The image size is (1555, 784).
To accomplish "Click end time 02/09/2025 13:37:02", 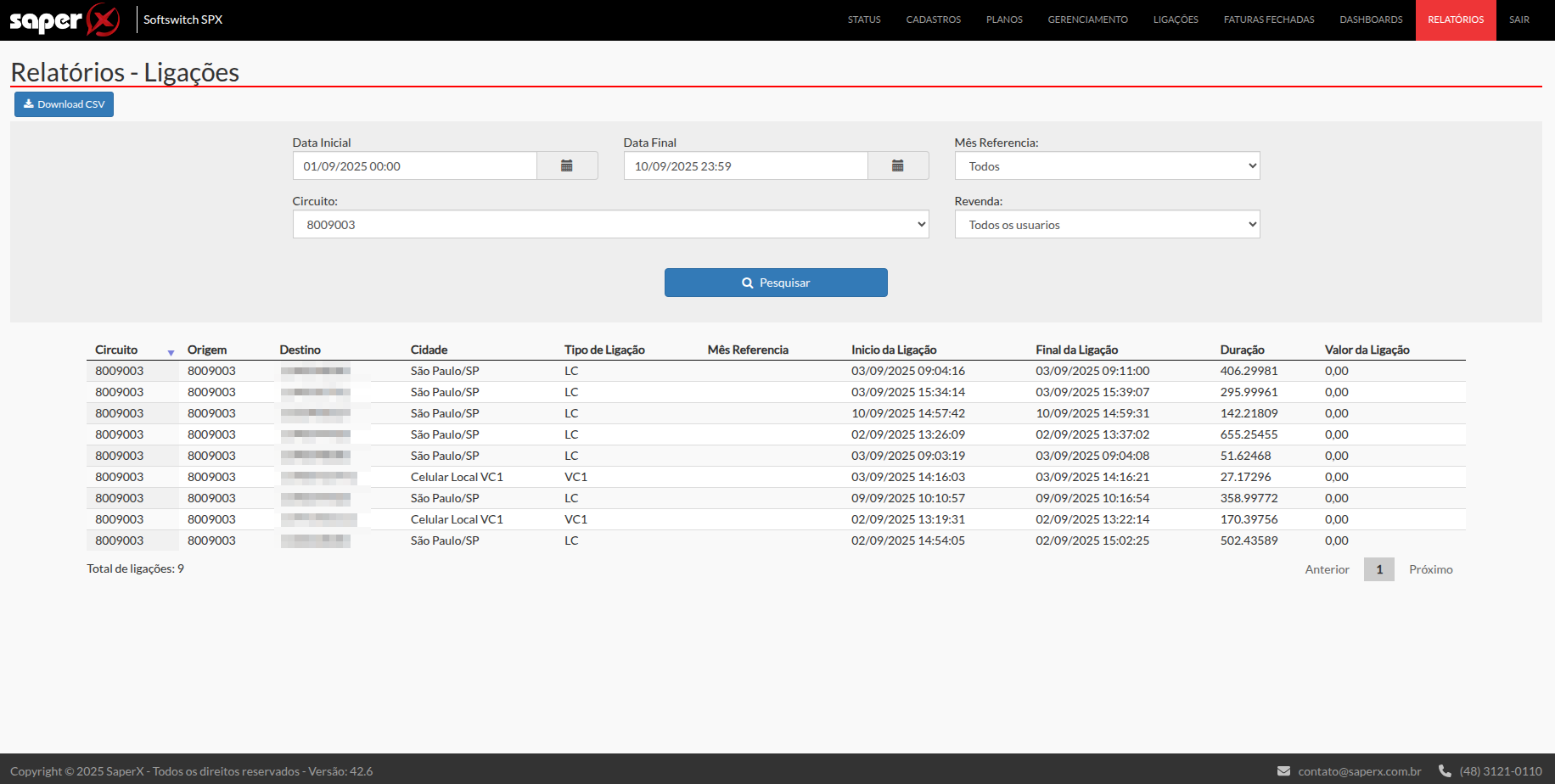I will [x=1092, y=434].
